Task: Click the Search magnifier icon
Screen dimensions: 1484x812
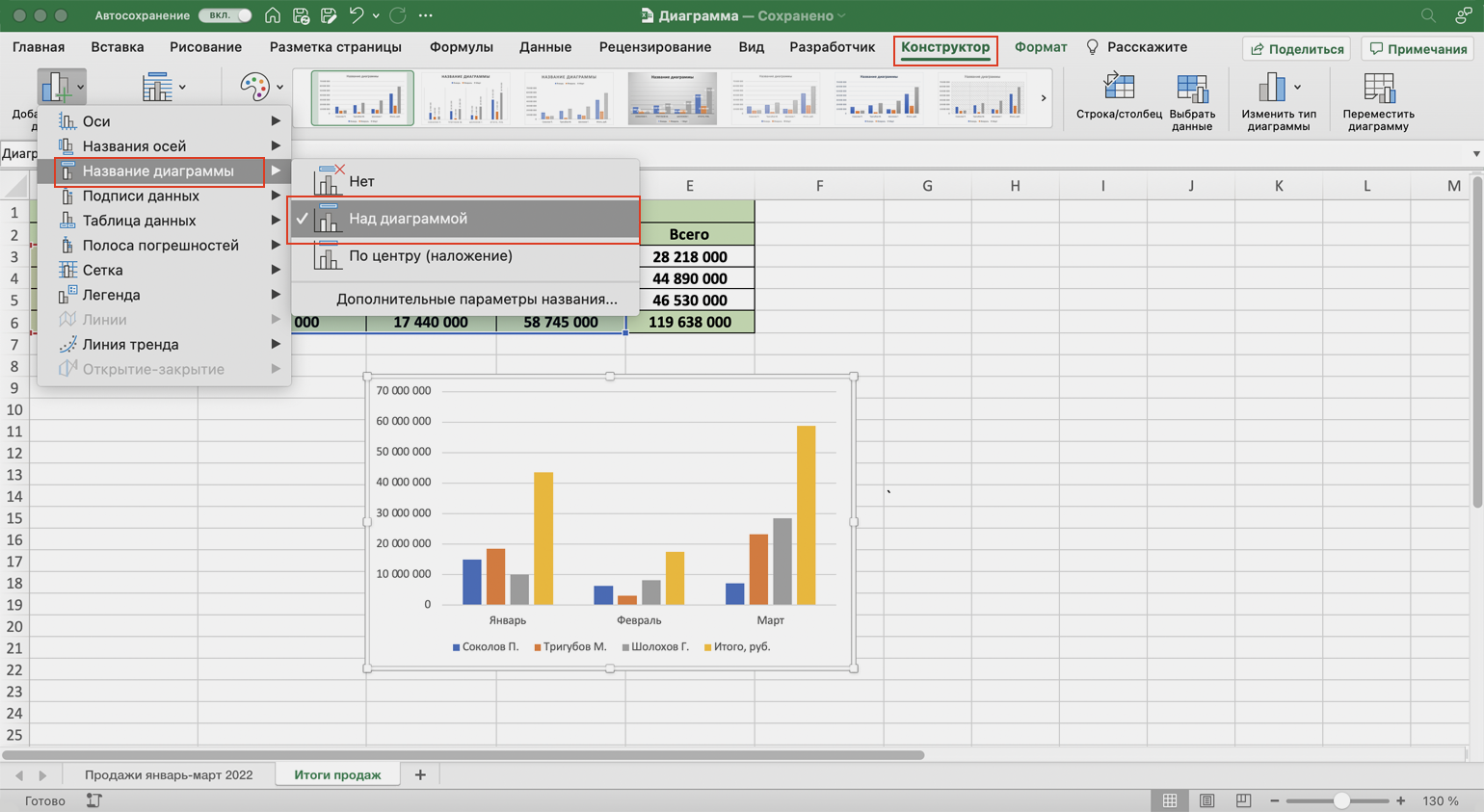Action: [x=1428, y=15]
